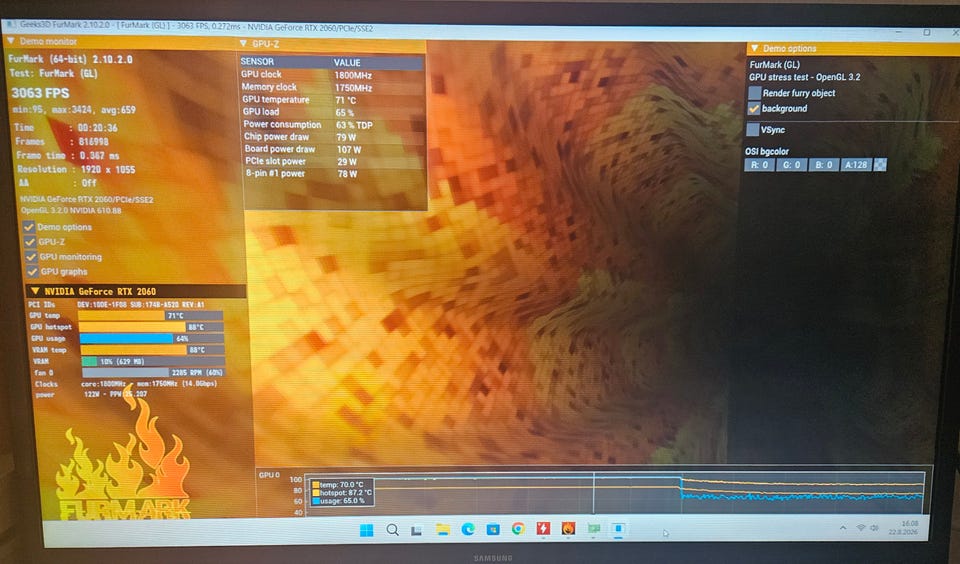Viewport: 960px width, 564px height.
Task: Open Task View on the taskbar
Action: click(x=416, y=530)
